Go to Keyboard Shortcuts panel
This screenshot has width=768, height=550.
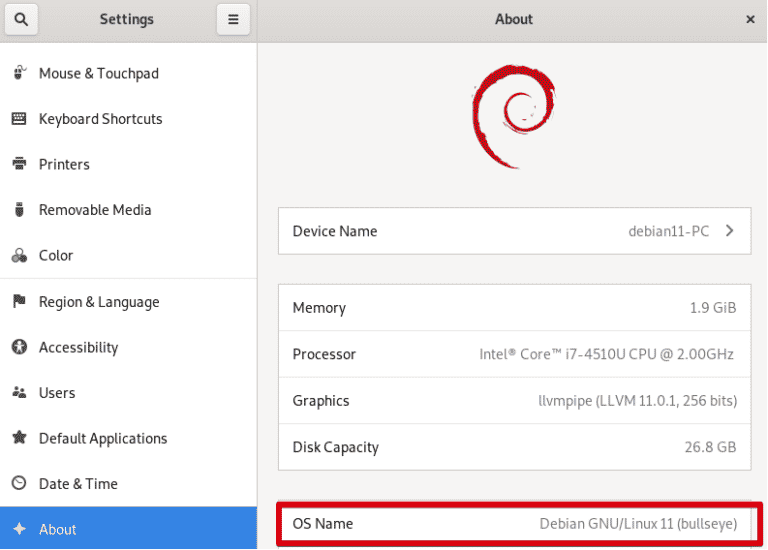click(x=128, y=119)
